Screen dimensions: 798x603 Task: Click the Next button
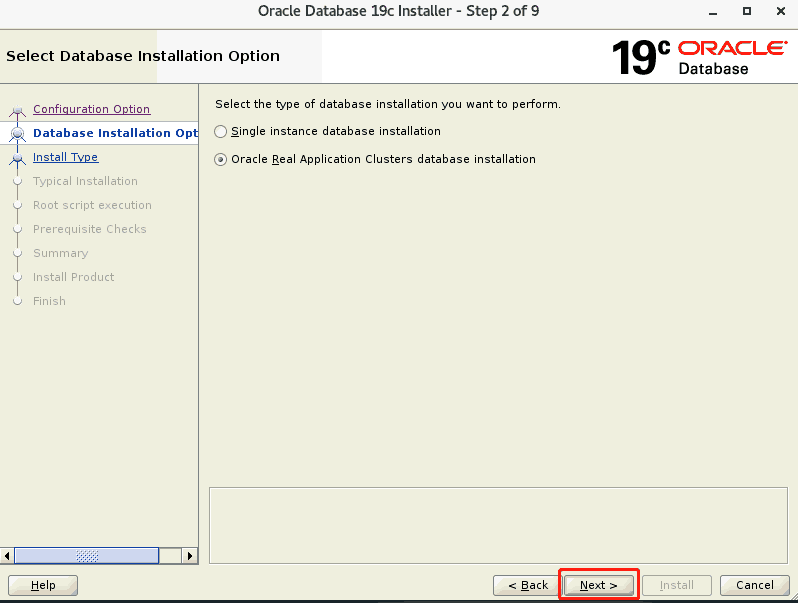coord(599,585)
